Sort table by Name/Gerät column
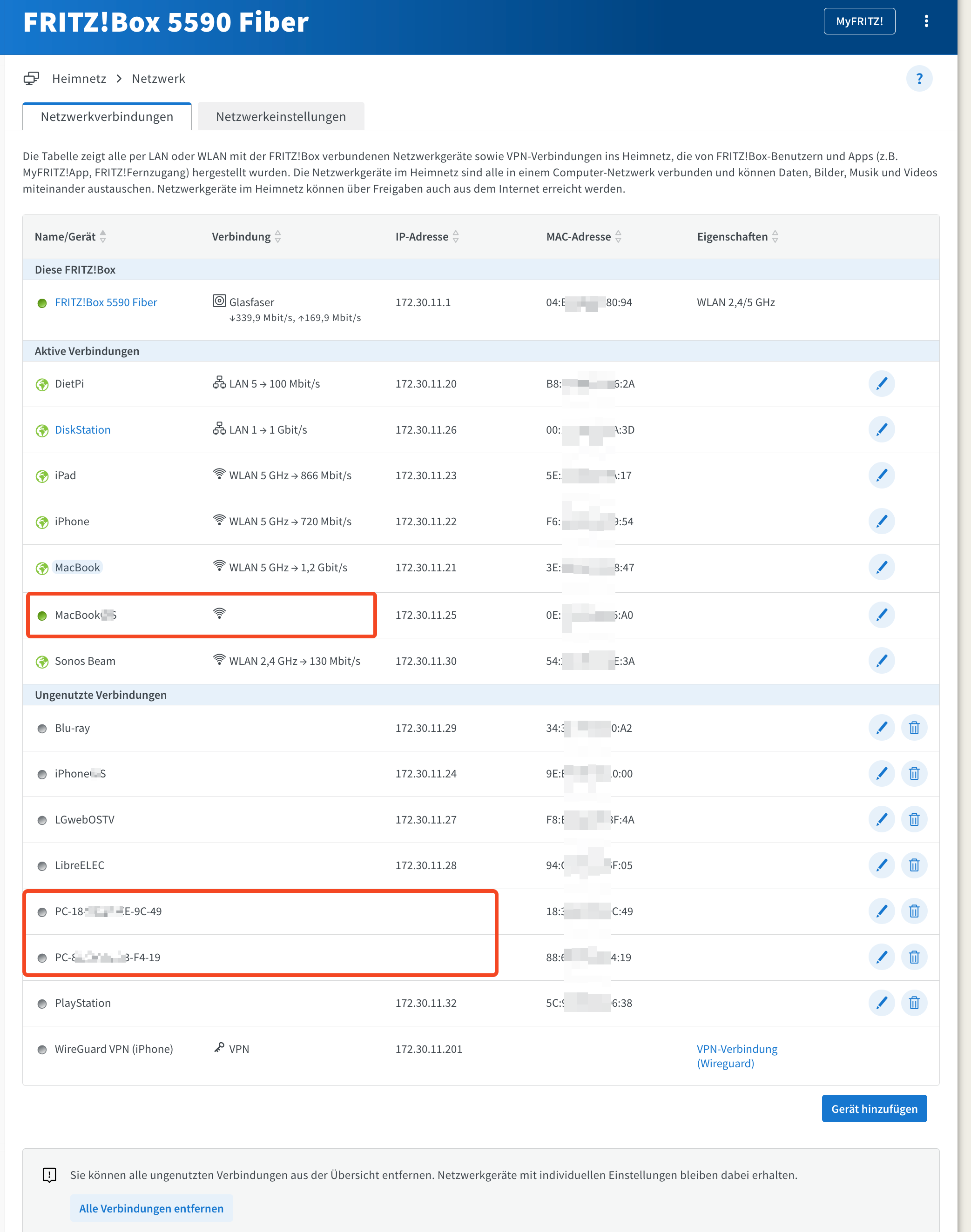The width and height of the screenshot is (971, 1232). coord(103,236)
